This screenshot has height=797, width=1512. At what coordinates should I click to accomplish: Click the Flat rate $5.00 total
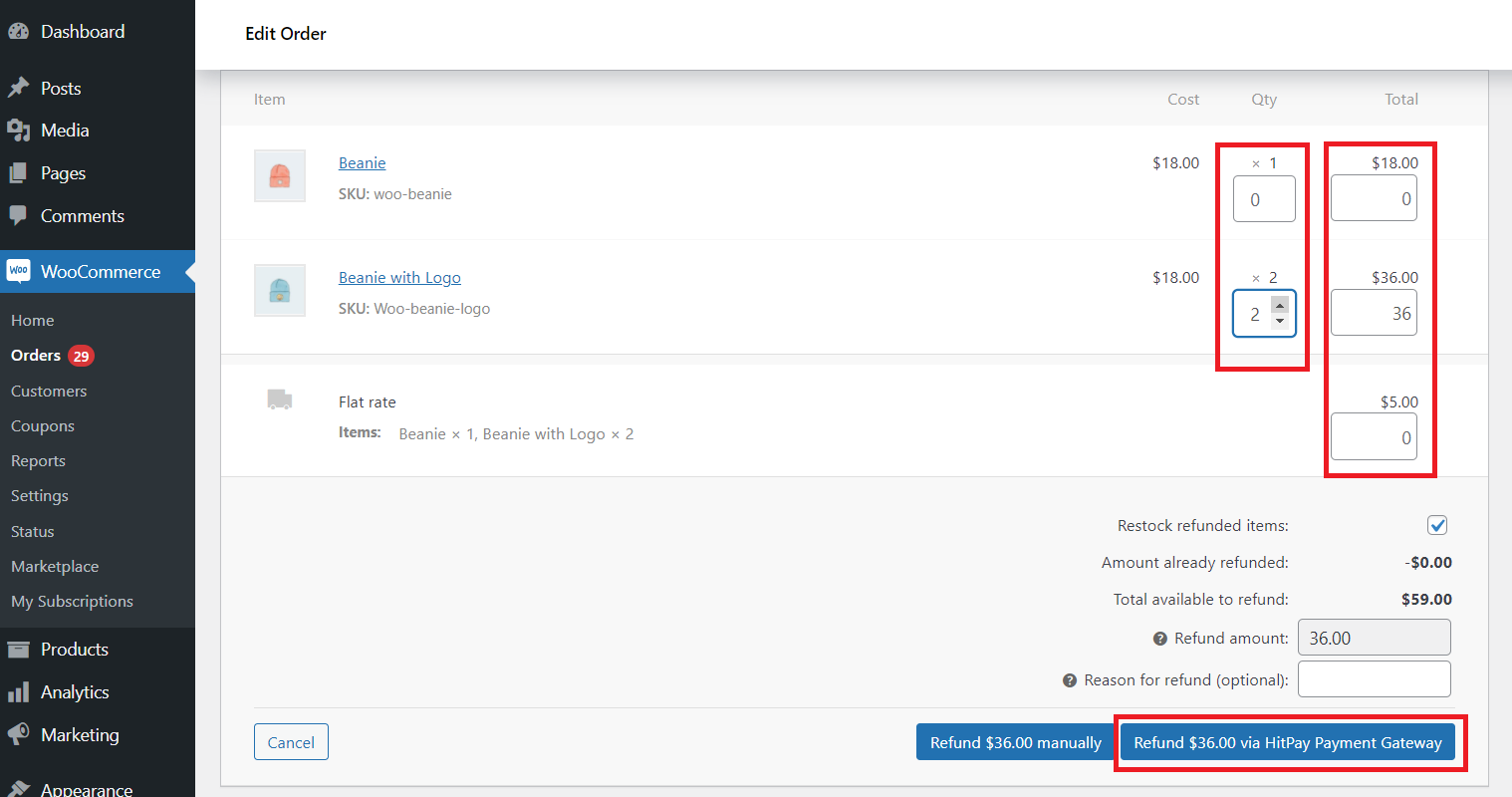1399,402
